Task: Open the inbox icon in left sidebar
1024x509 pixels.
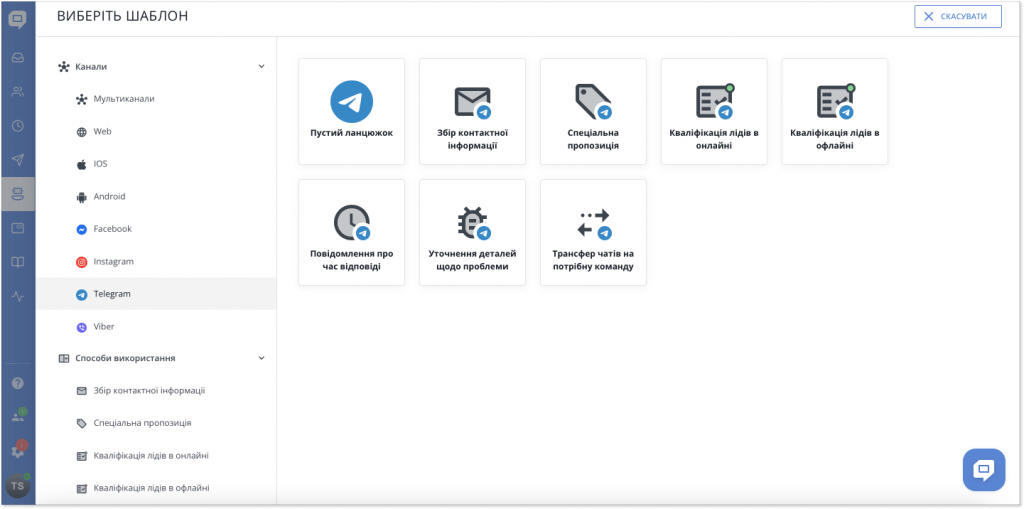Action: click(18, 57)
